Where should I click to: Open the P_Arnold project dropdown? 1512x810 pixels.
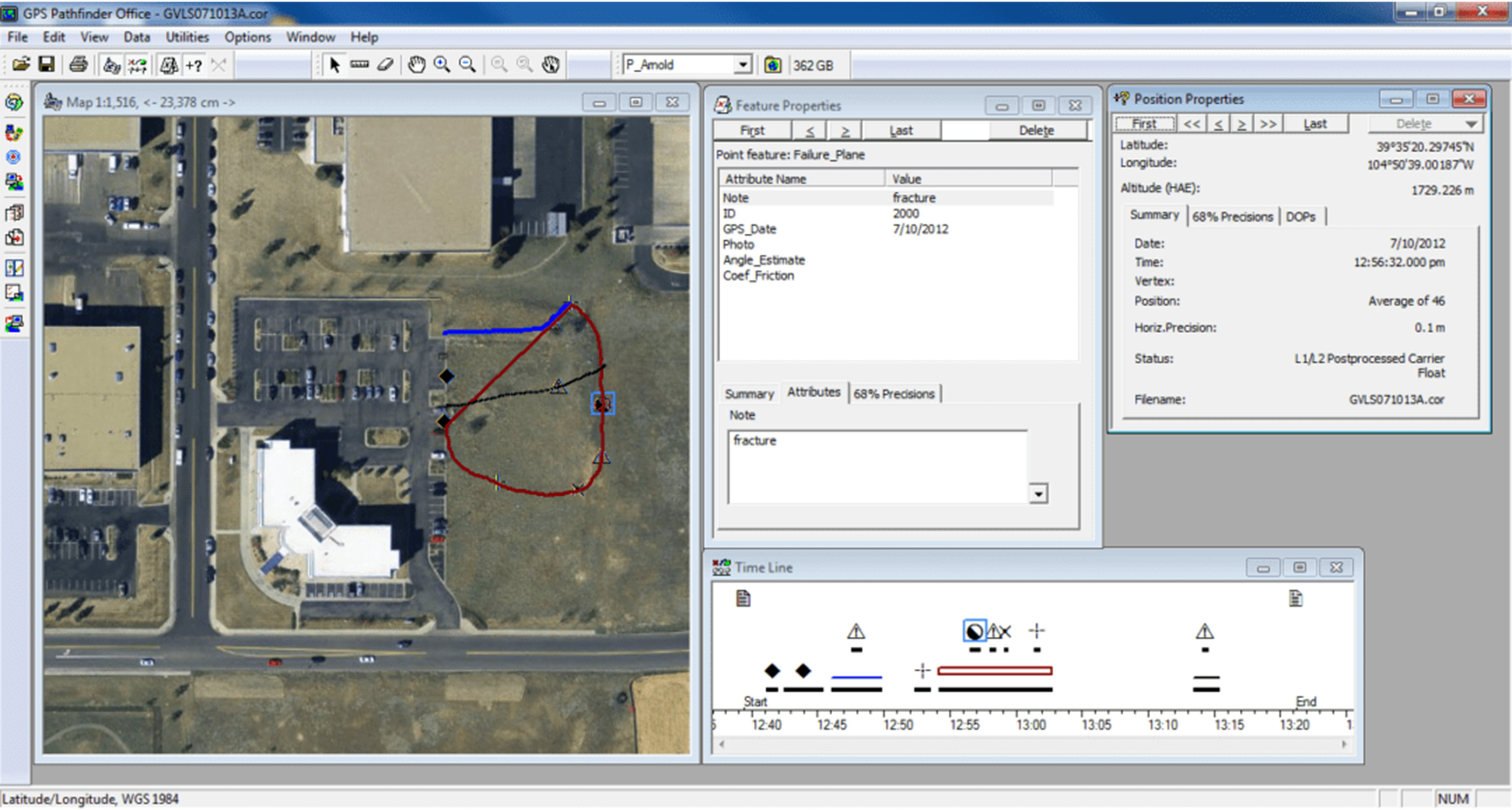point(743,65)
